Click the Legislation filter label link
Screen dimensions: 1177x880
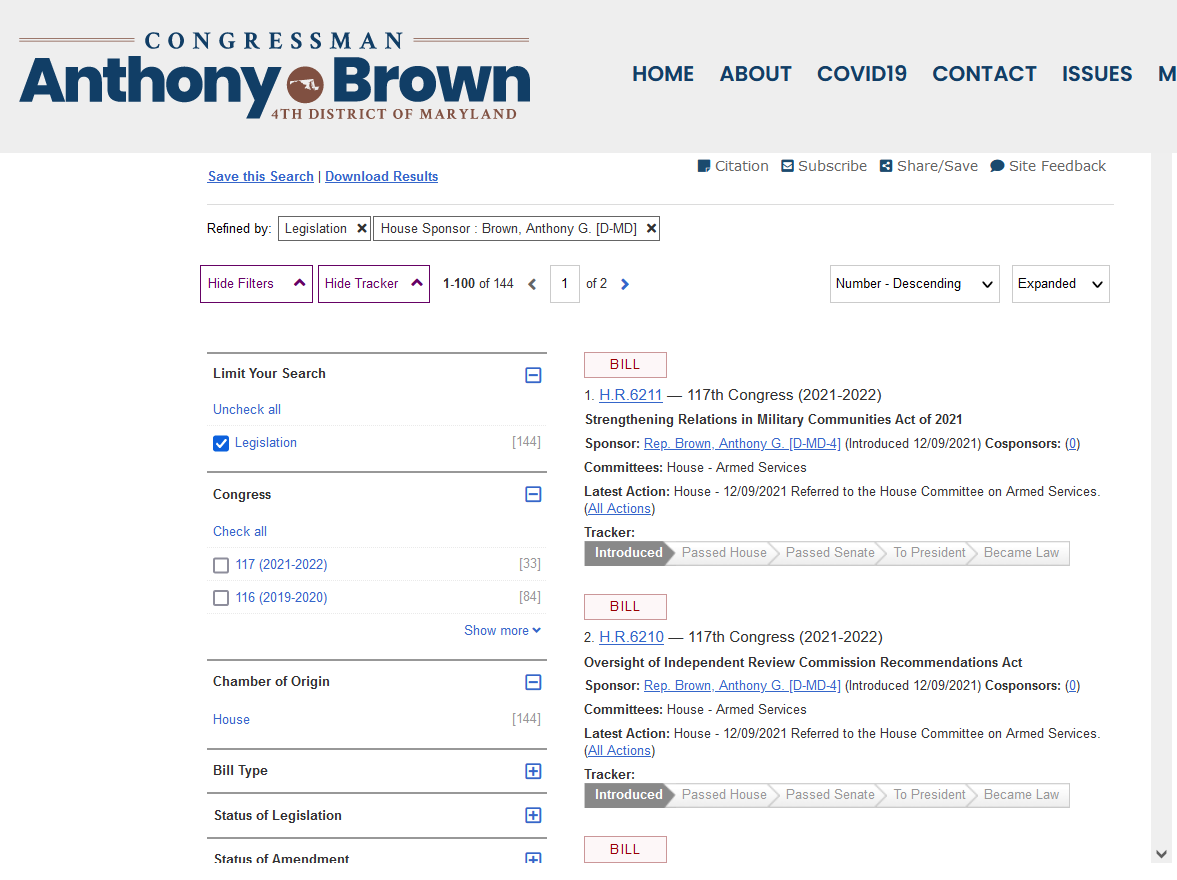click(266, 443)
